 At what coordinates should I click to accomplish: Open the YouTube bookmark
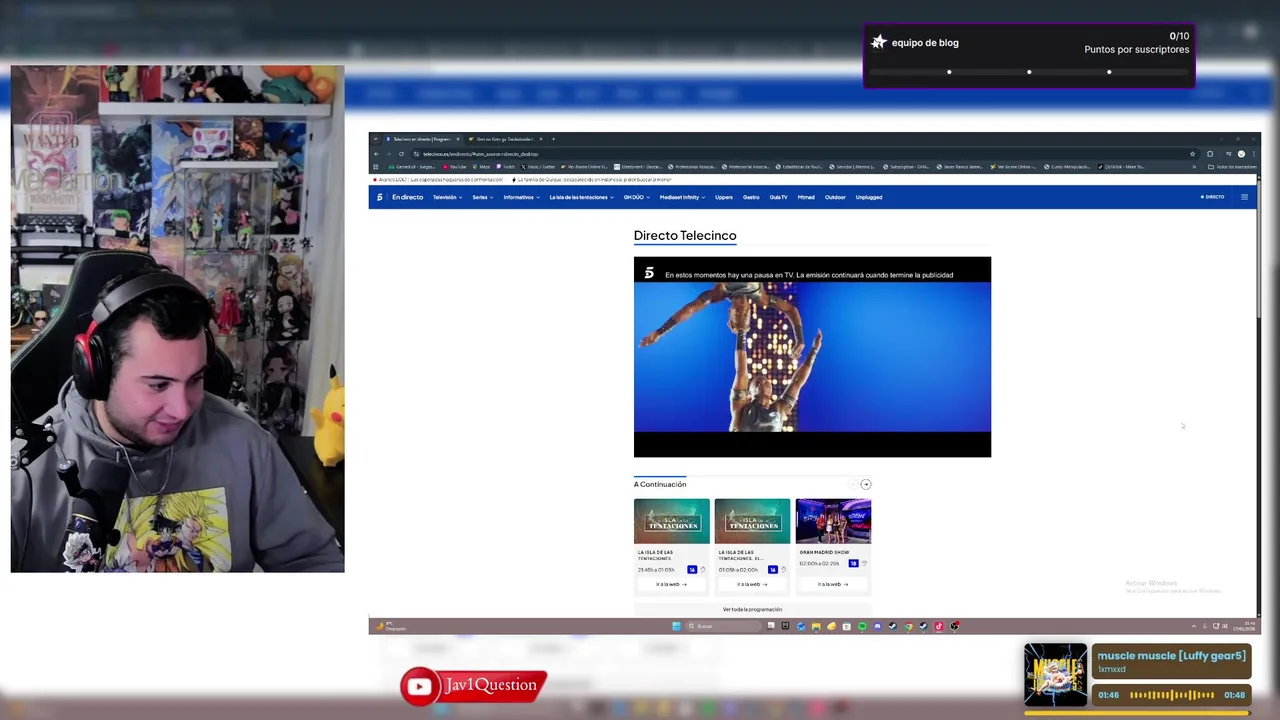(455, 167)
